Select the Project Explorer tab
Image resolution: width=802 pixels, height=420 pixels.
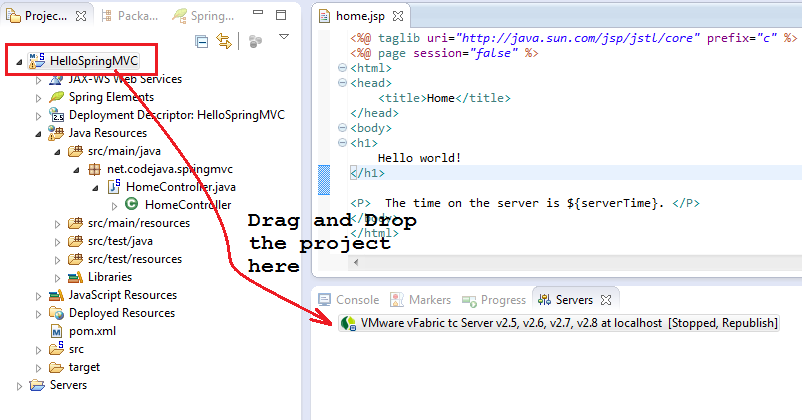click(x=37, y=16)
